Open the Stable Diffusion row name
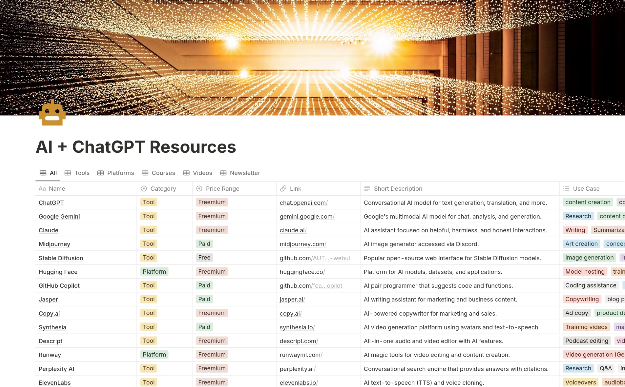Screen dimensions: 625x387 point(61,258)
